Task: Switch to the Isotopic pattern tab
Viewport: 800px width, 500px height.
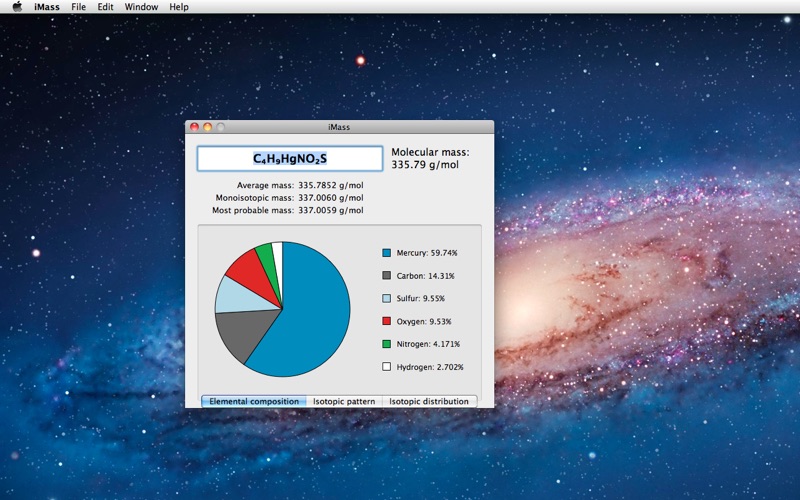Action: (x=344, y=401)
